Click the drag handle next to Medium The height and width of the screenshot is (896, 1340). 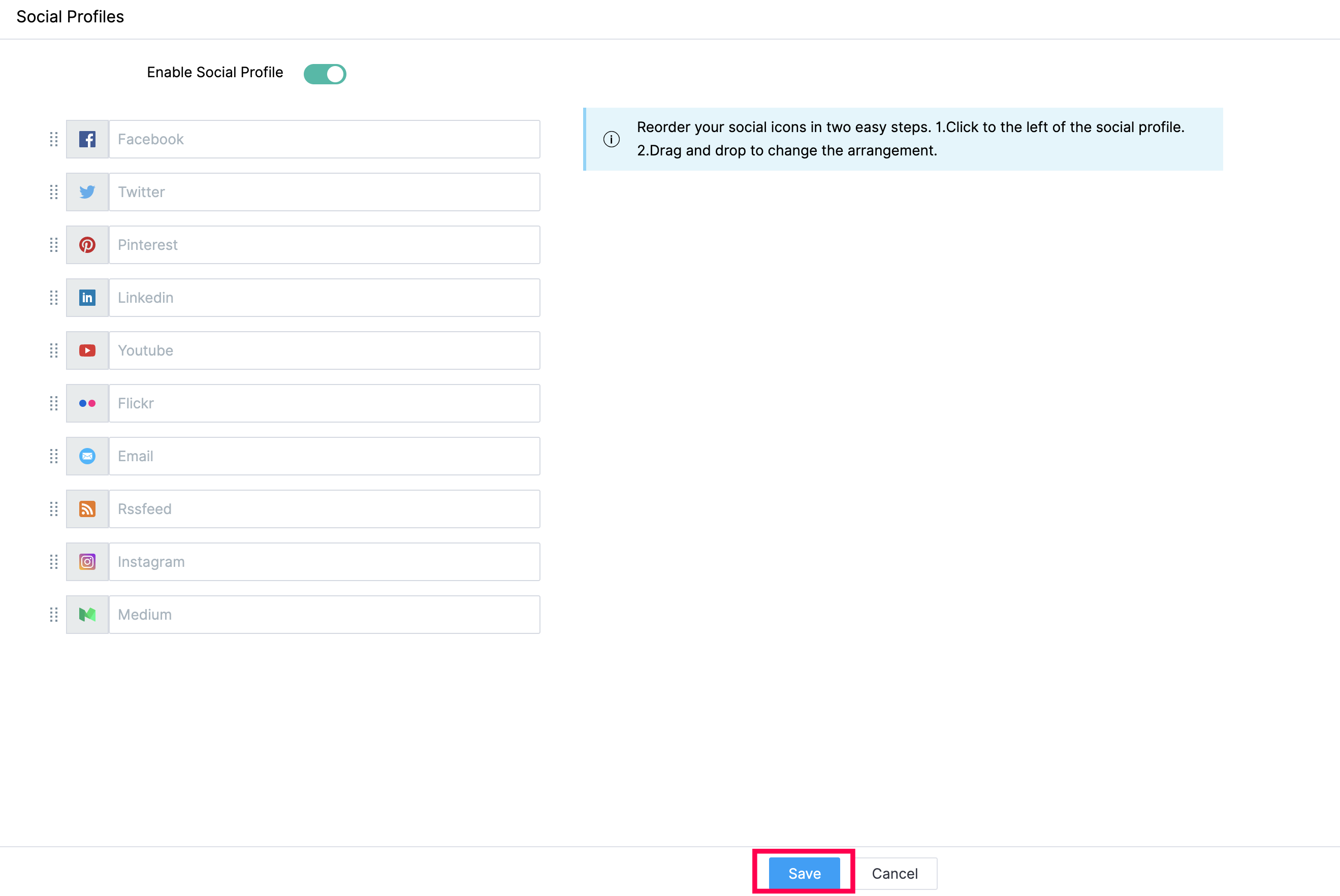(x=54, y=614)
